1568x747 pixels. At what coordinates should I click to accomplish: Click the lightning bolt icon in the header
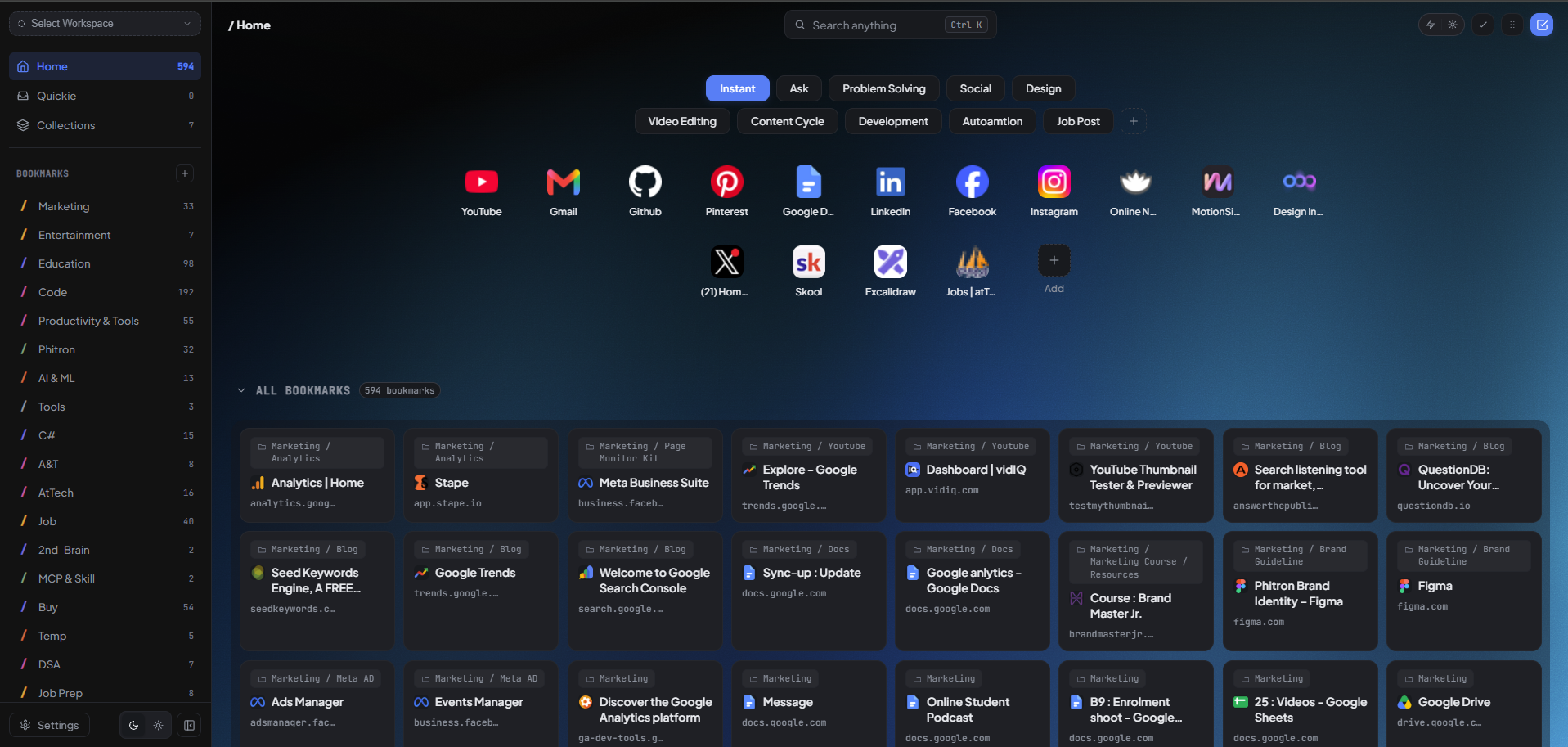point(1431,25)
